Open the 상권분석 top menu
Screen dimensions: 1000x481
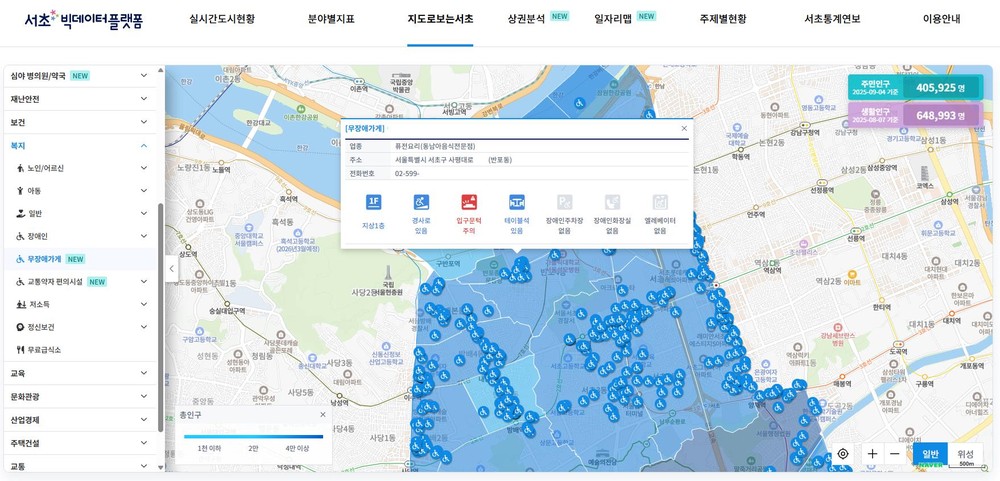pos(526,18)
